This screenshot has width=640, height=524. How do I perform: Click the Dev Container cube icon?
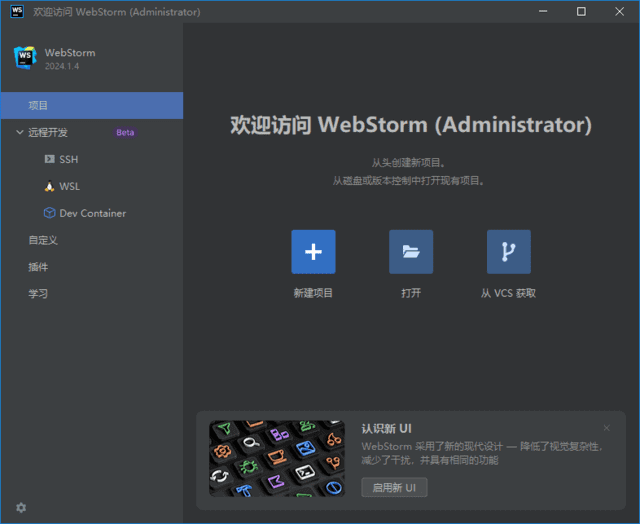click(50, 213)
